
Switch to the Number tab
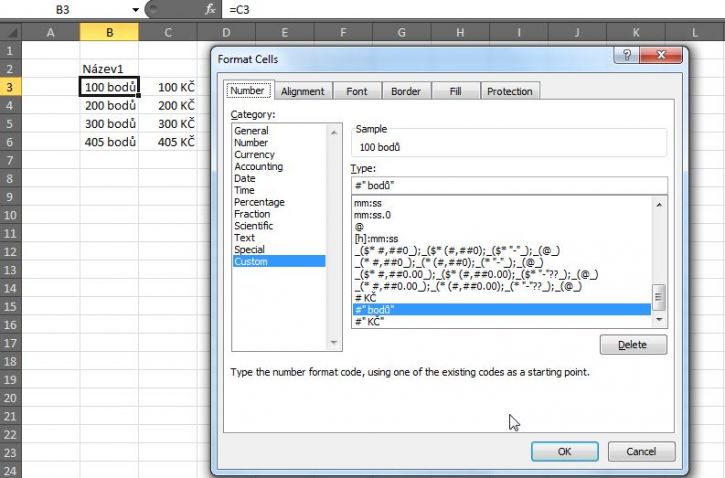pyautogui.click(x=247, y=91)
